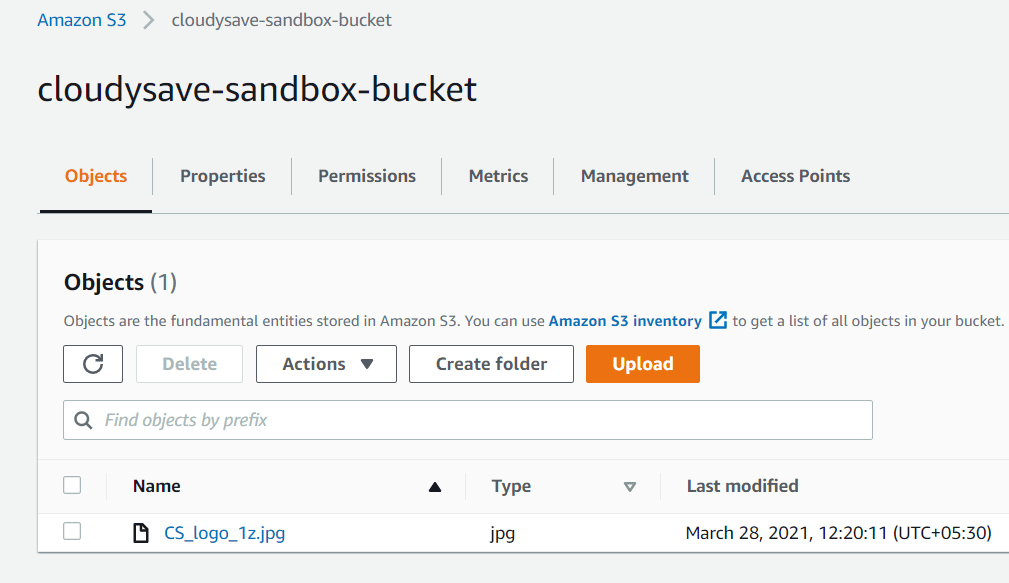Open the Actions dropdown menu
1009x583 pixels.
pos(326,364)
